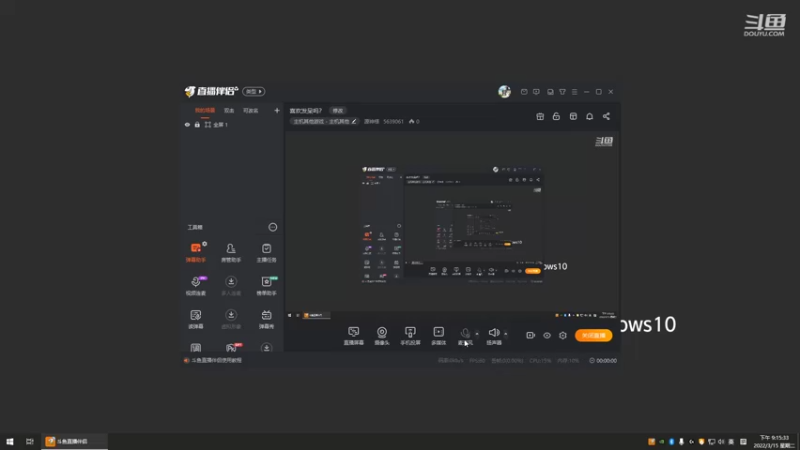Switch to the third scene tab

point(251,110)
